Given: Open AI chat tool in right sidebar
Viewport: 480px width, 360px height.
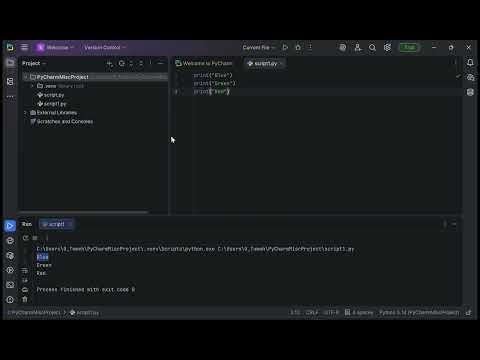Looking at the screenshot, I should click(x=470, y=77).
